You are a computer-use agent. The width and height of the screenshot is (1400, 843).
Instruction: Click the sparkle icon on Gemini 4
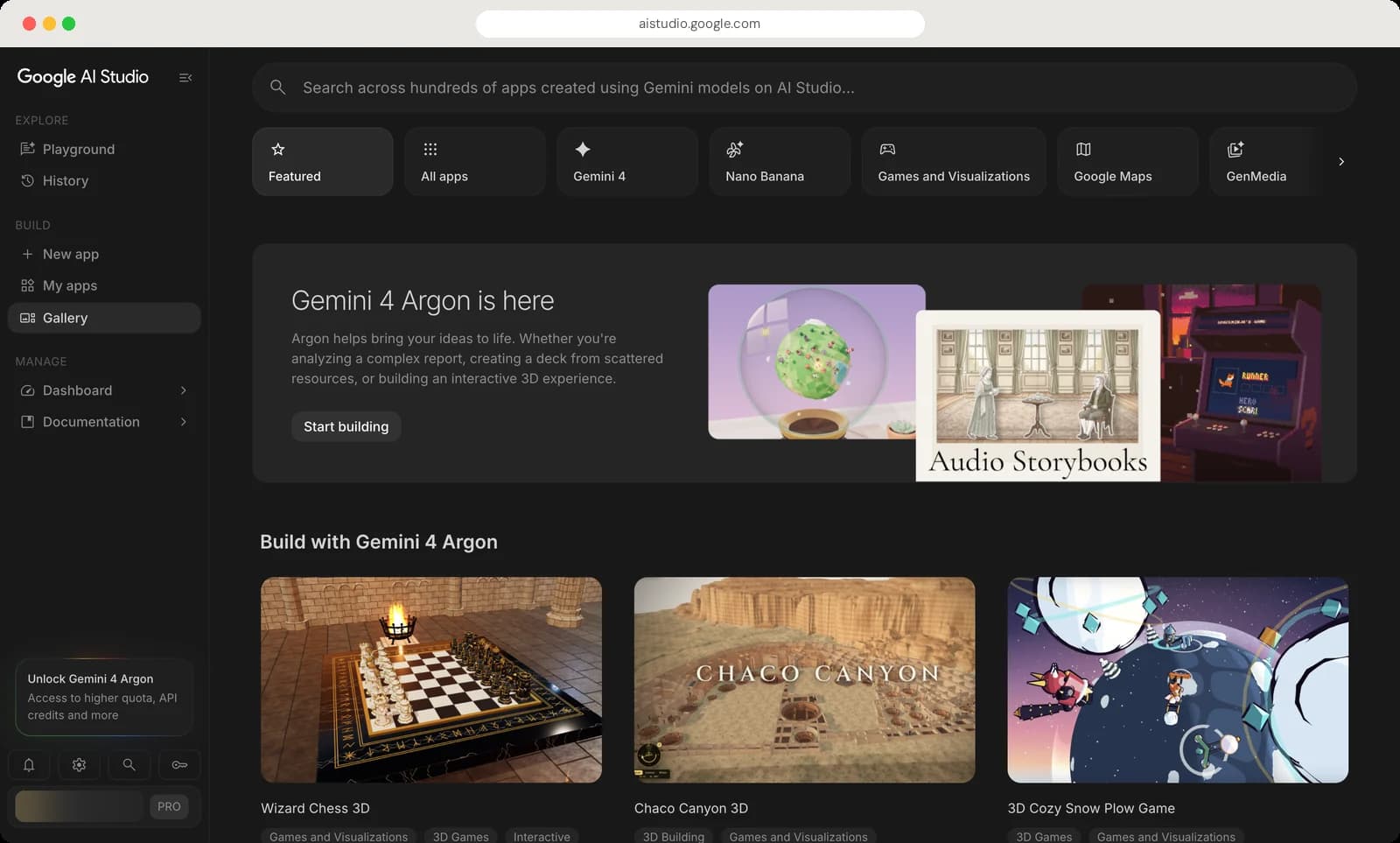(583, 150)
